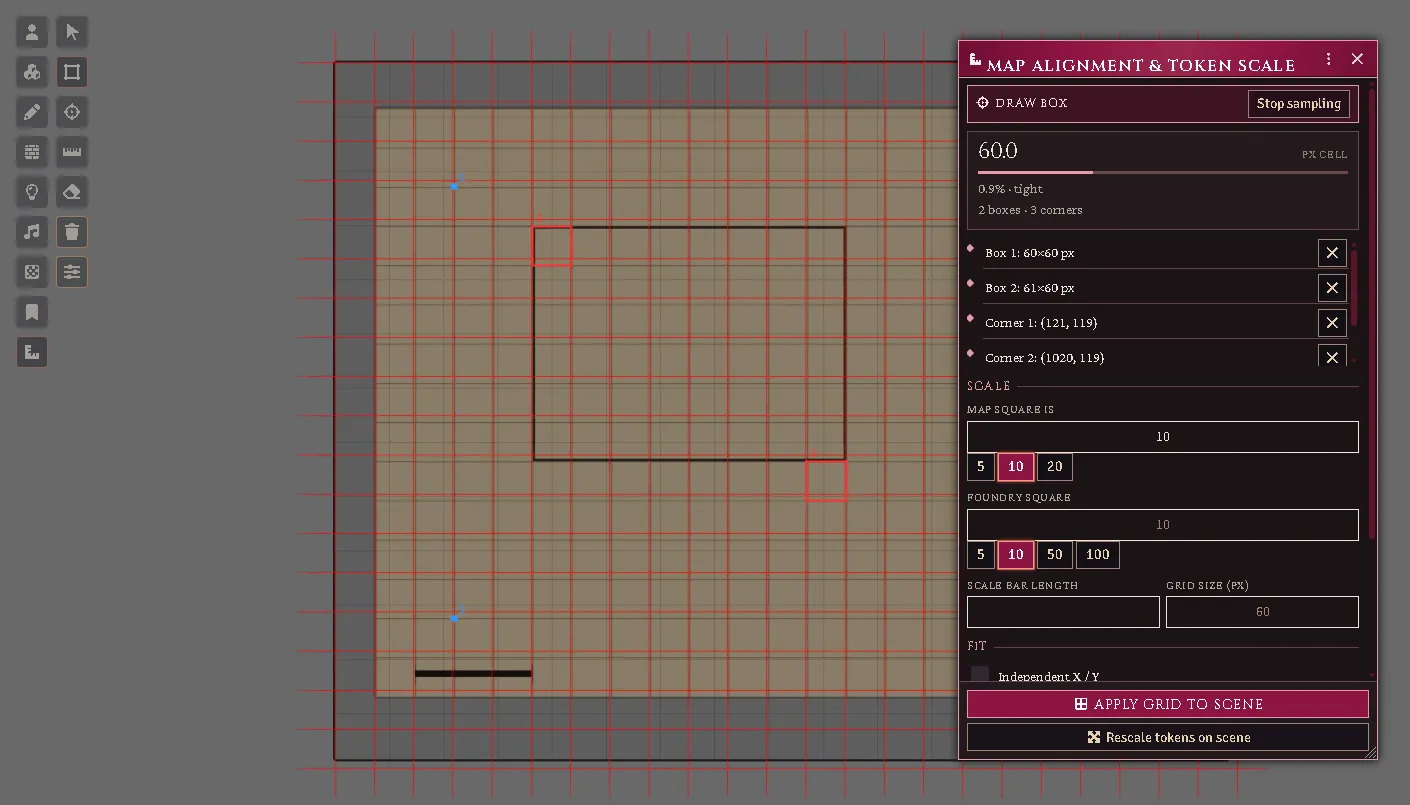Screen dimensions: 1410x805
Task: Click the "2 boxes · 3 corners" summary text
Action: click(1030, 210)
